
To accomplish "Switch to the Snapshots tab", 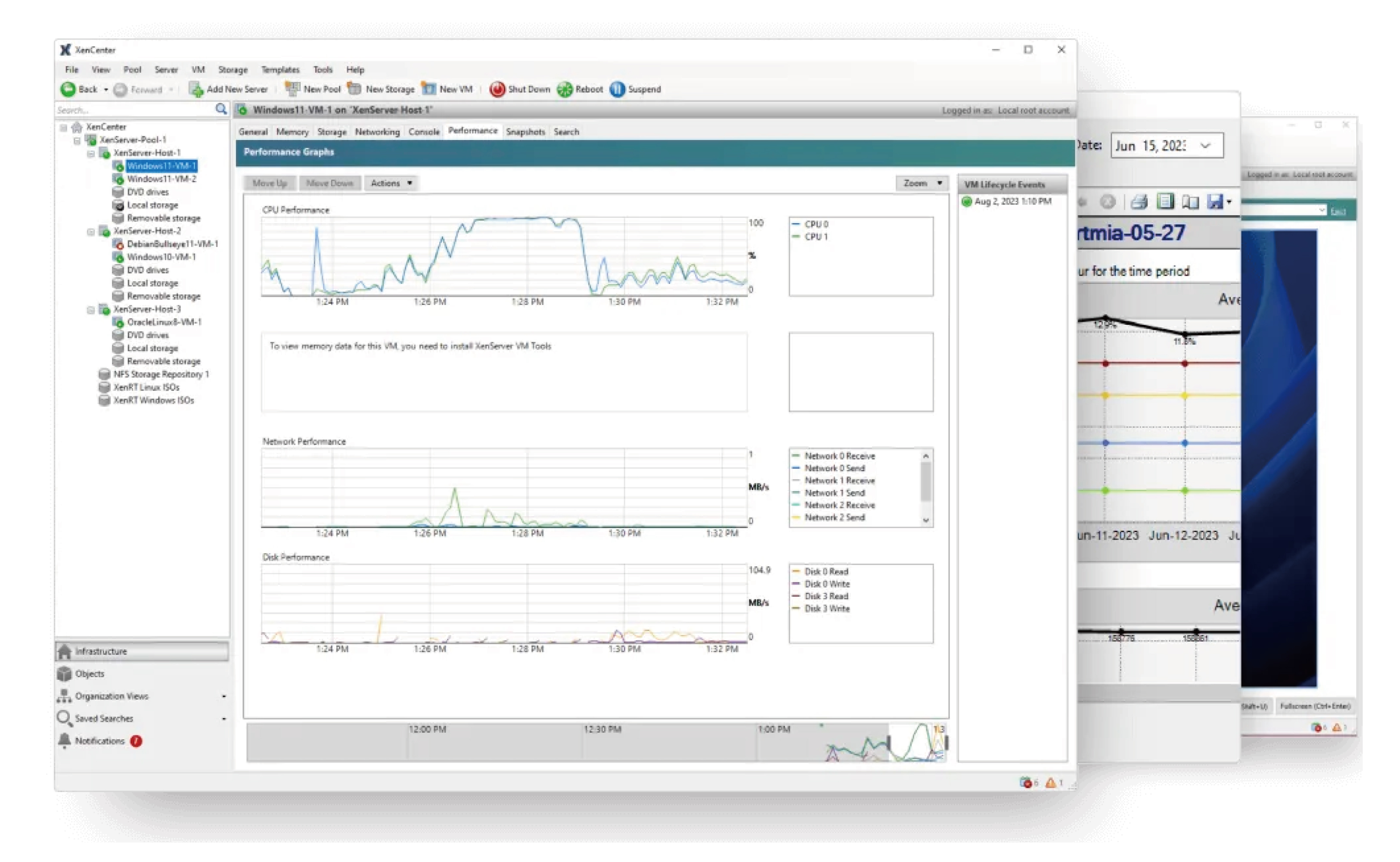I will point(525,132).
